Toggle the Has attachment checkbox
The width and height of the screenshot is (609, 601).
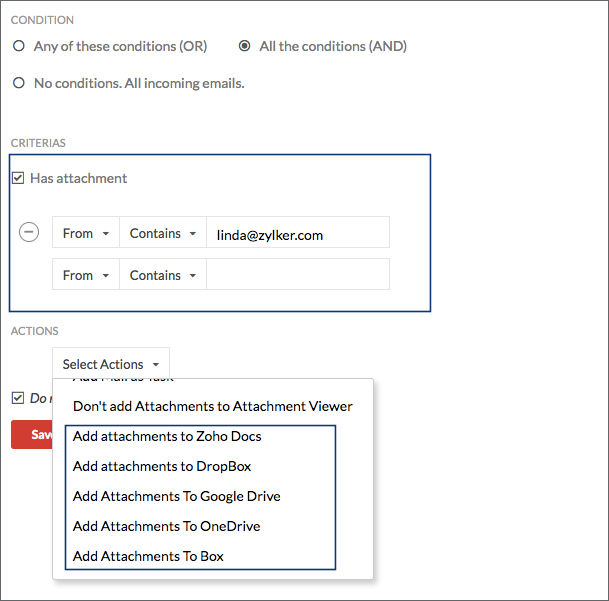(x=18, y=178)
